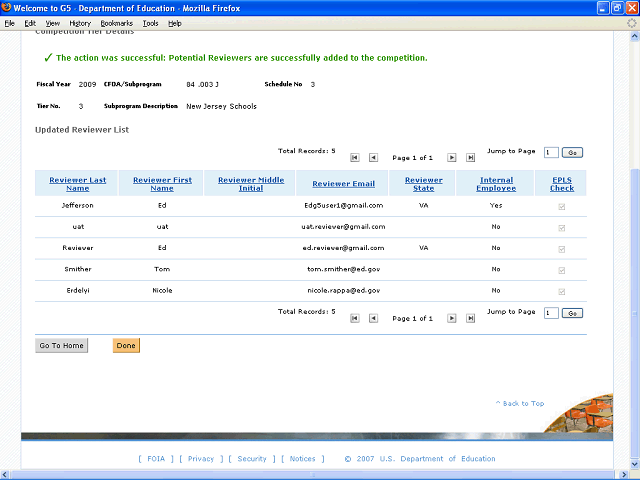Click the top last-page pagination icon
This screenshot has height=480, width=640.
pyautogui.click(x=470, y=158)
